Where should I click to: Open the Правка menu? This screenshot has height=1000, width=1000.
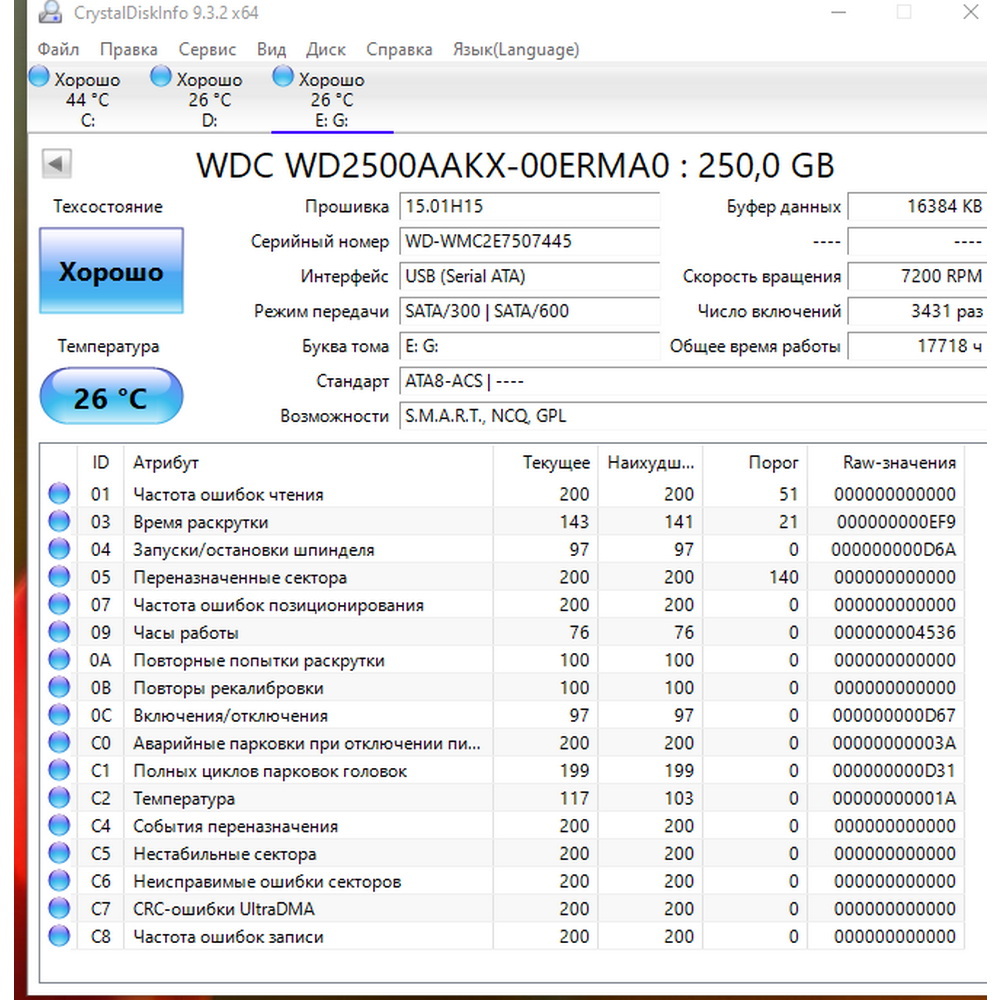[x=129, y=49]
